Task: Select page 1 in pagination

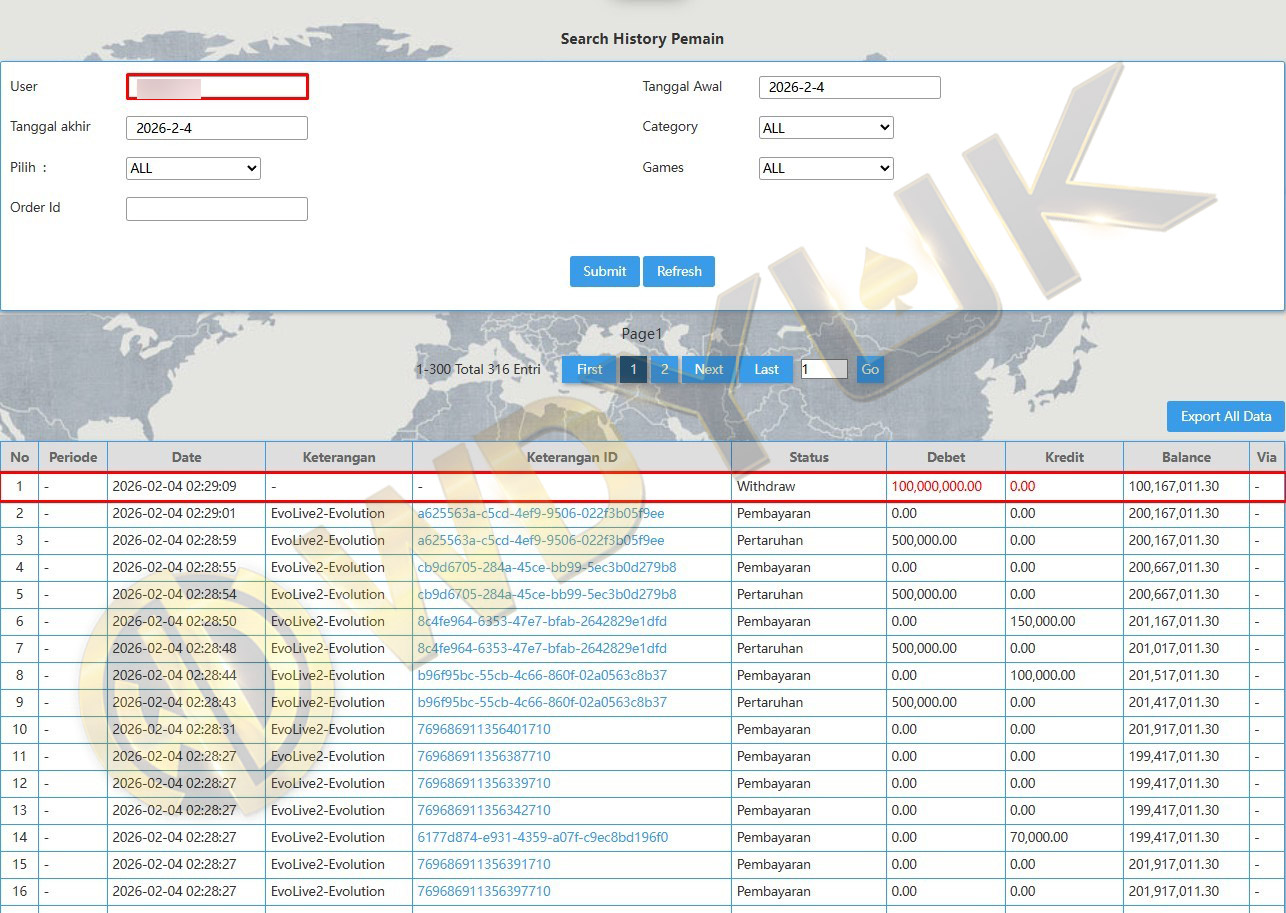Action: 633,369
